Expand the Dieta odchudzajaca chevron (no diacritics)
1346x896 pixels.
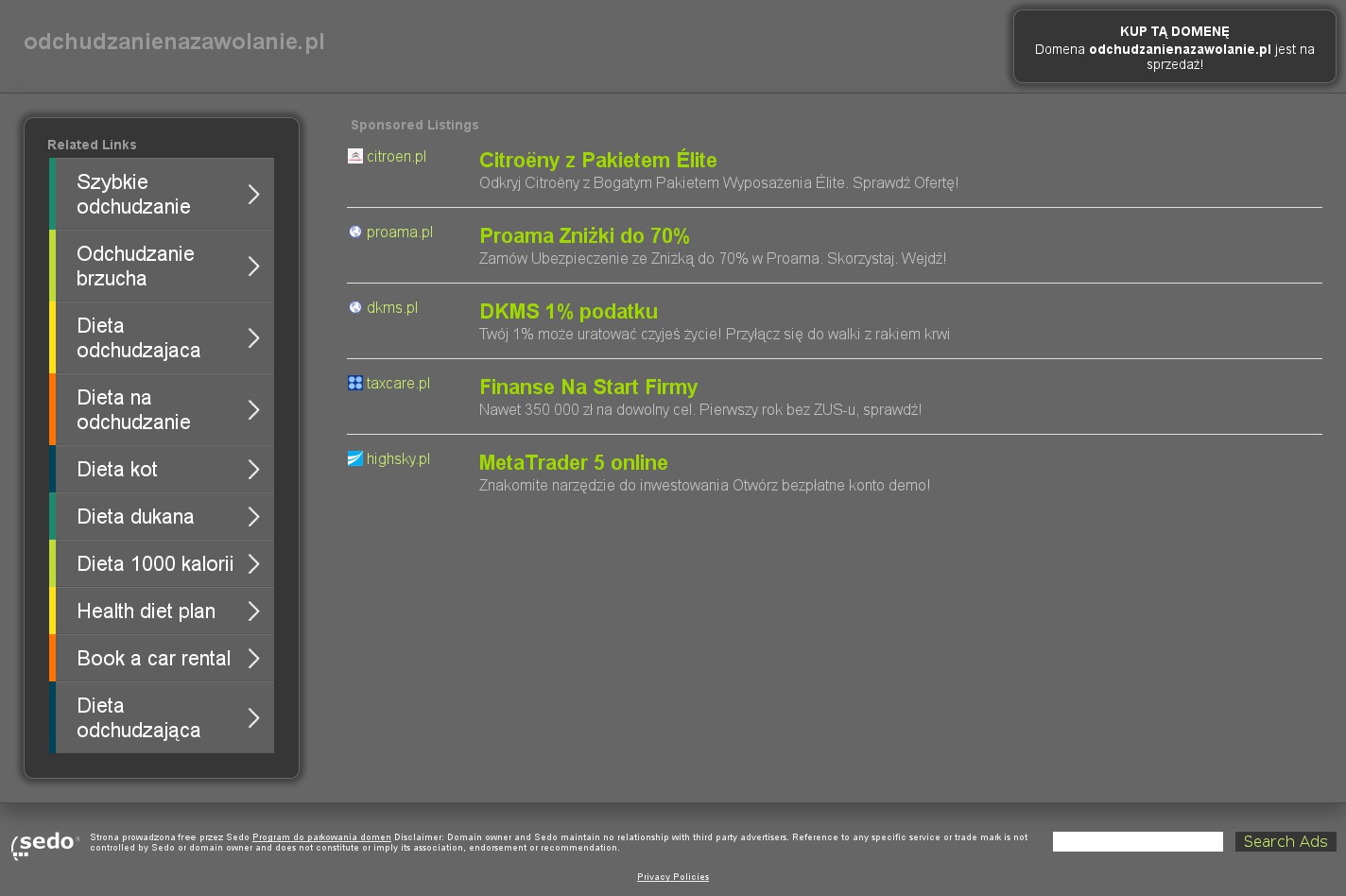tap(253, 337)
